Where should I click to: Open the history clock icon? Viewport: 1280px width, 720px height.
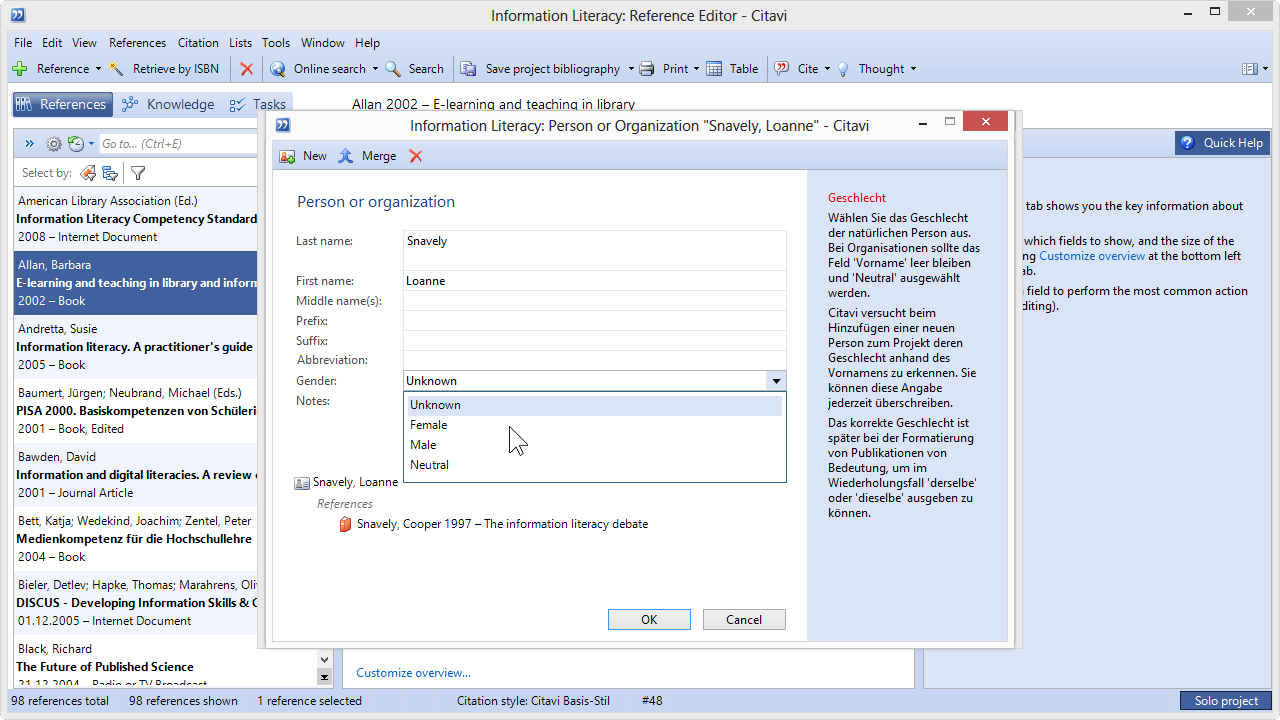click(76, 144)
